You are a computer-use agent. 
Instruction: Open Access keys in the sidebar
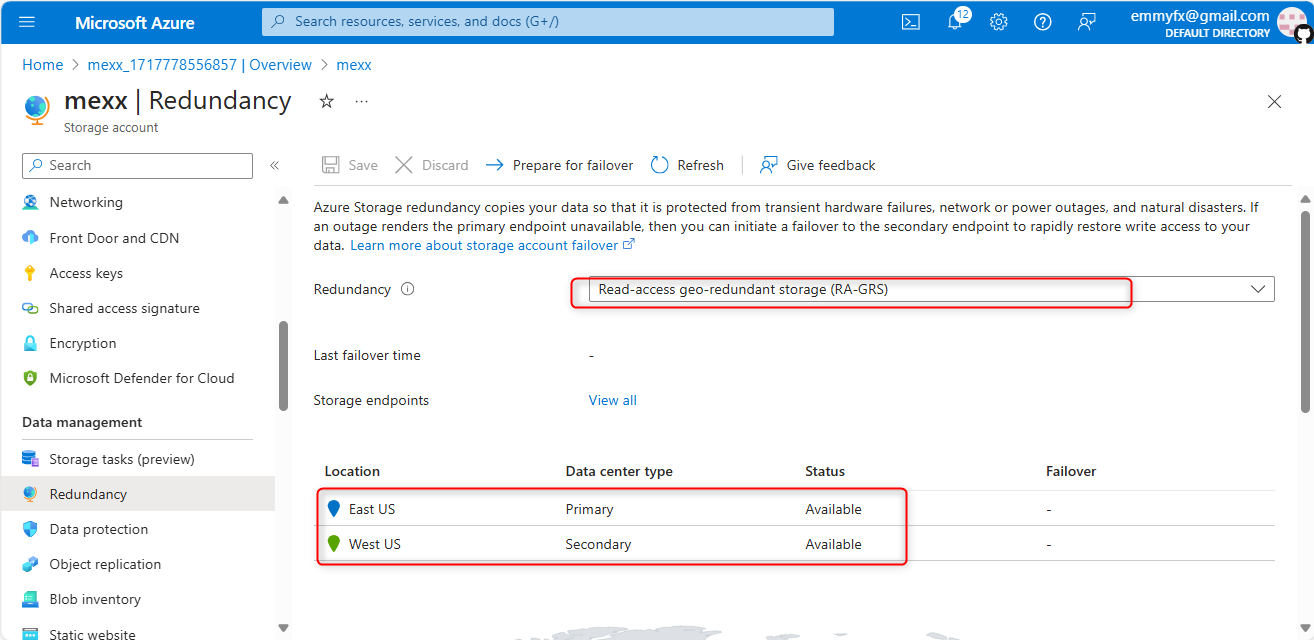click(86, 273)
